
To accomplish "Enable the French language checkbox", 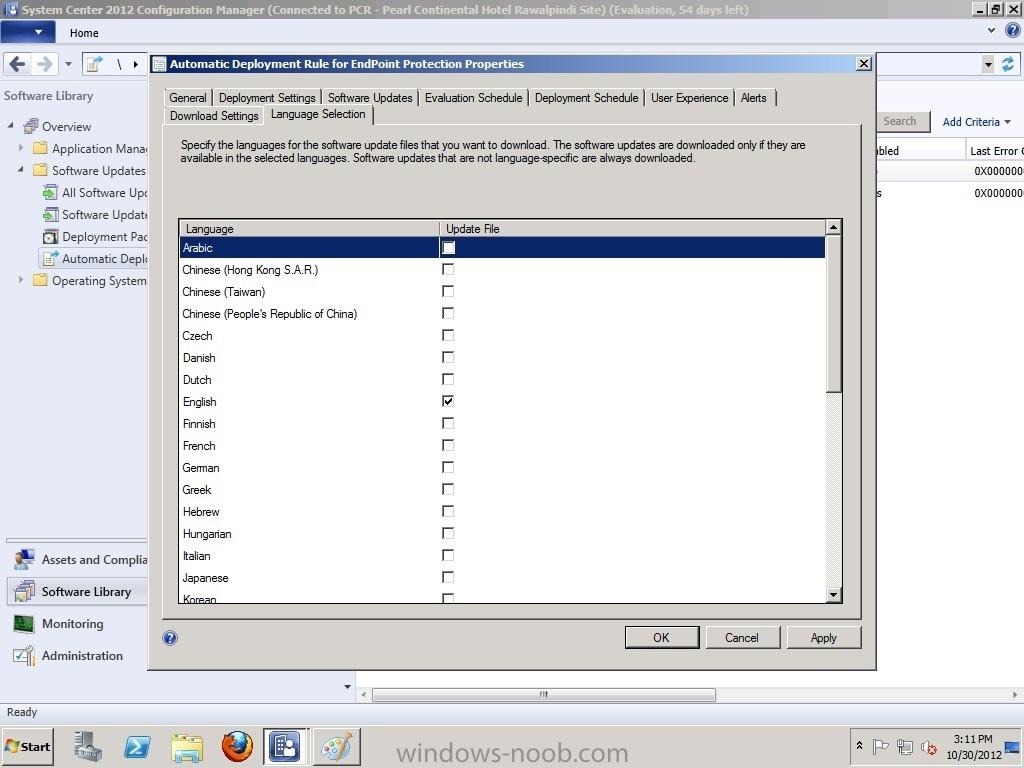I will coord(448,445).
